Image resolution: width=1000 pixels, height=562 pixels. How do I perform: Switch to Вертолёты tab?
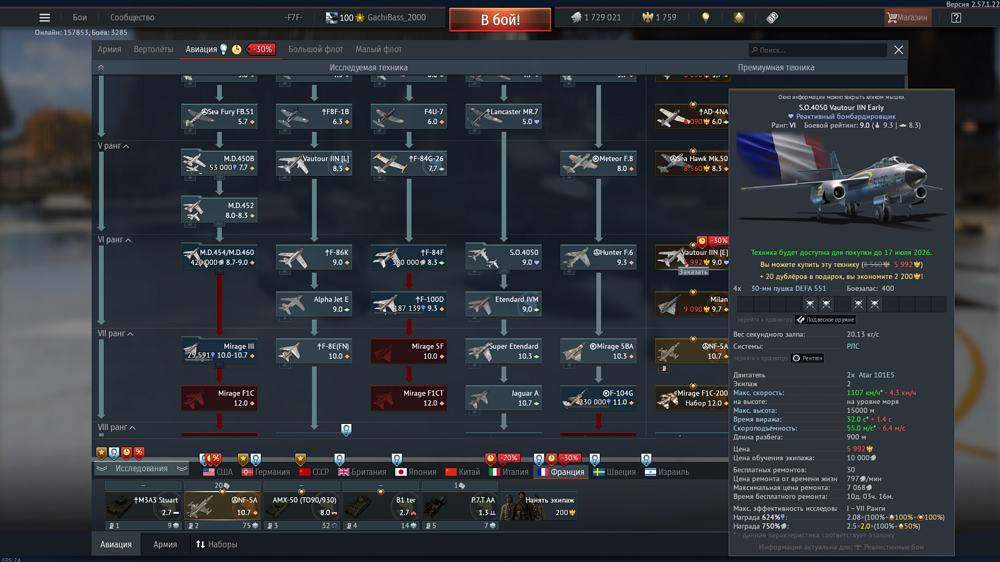point(153,49)
